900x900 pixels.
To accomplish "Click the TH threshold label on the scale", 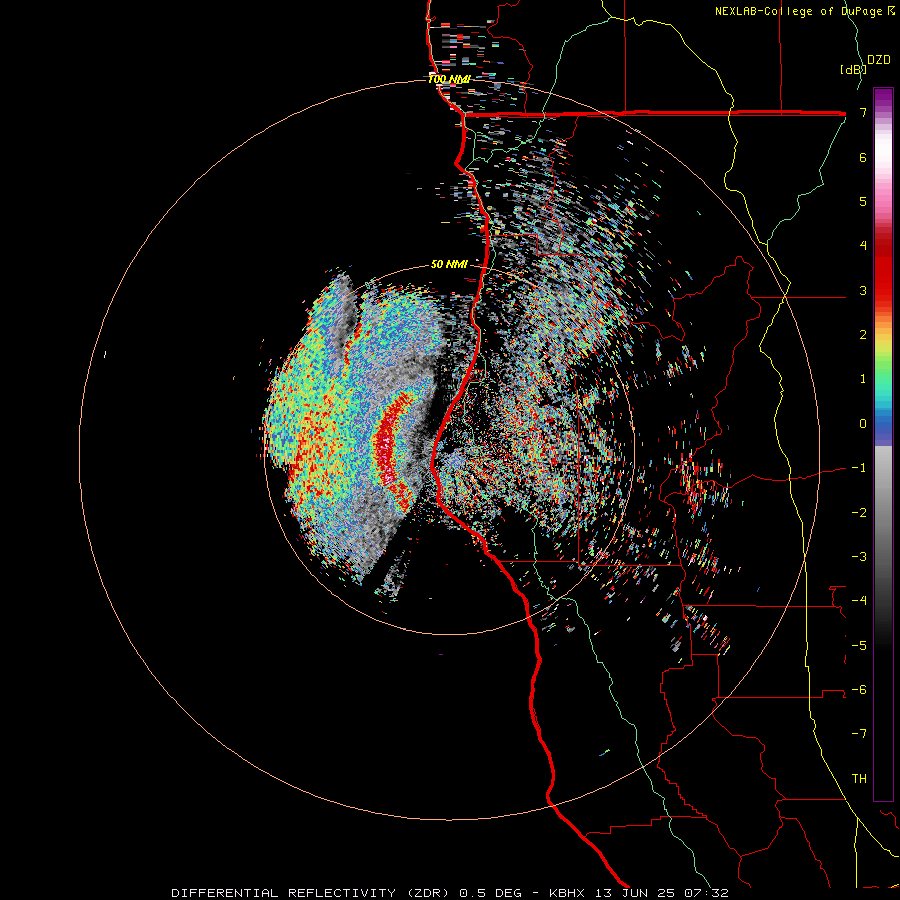I will [859, 779].
